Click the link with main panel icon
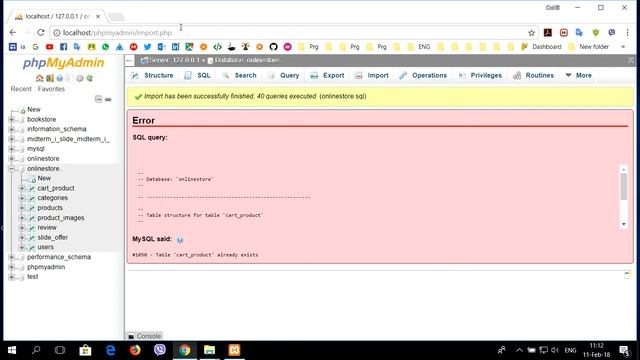The image size is (640, 360). 108,99
